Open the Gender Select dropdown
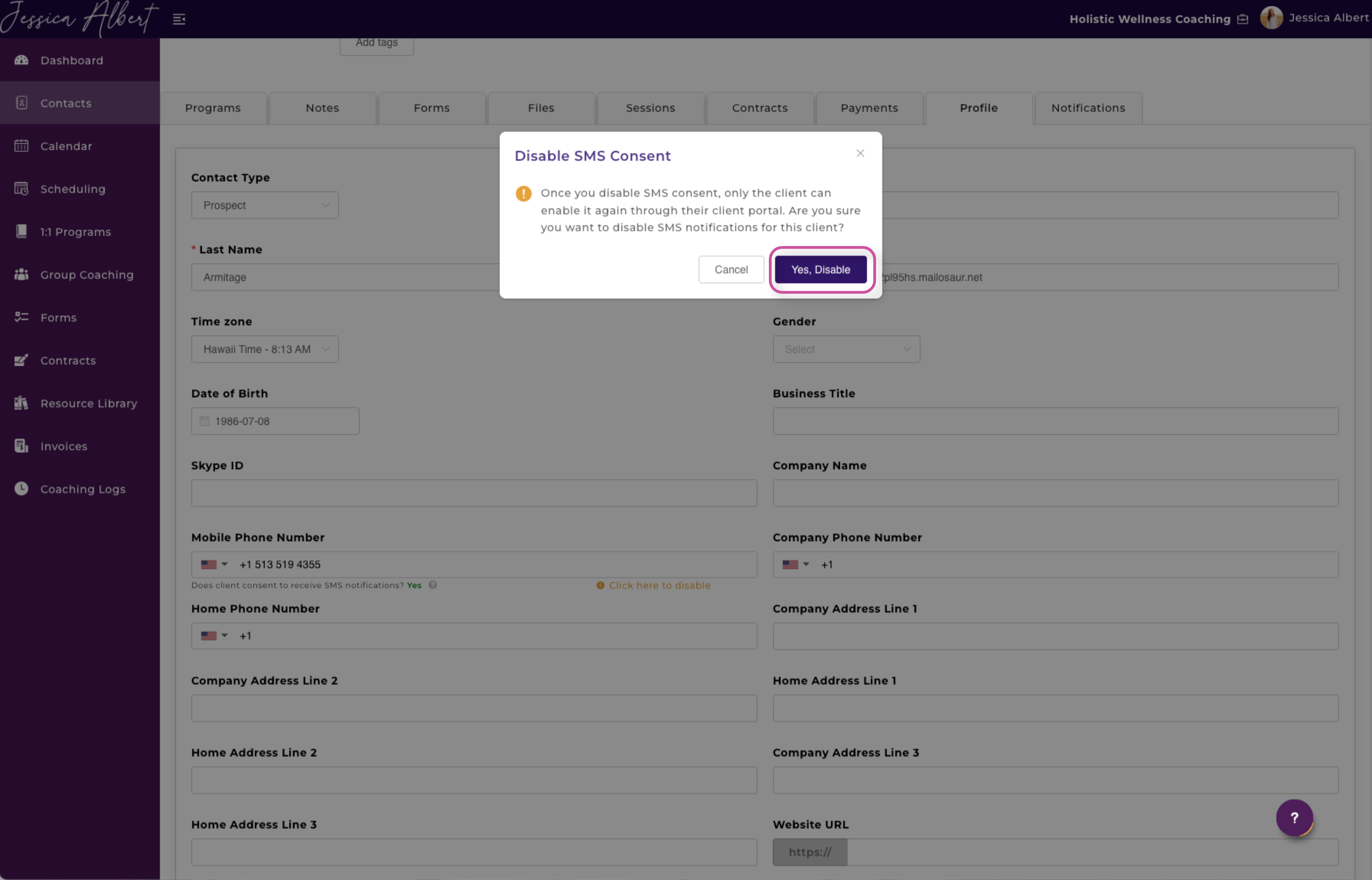Image resolution: width=1372 pixels, height=880 pixels. 846,349
